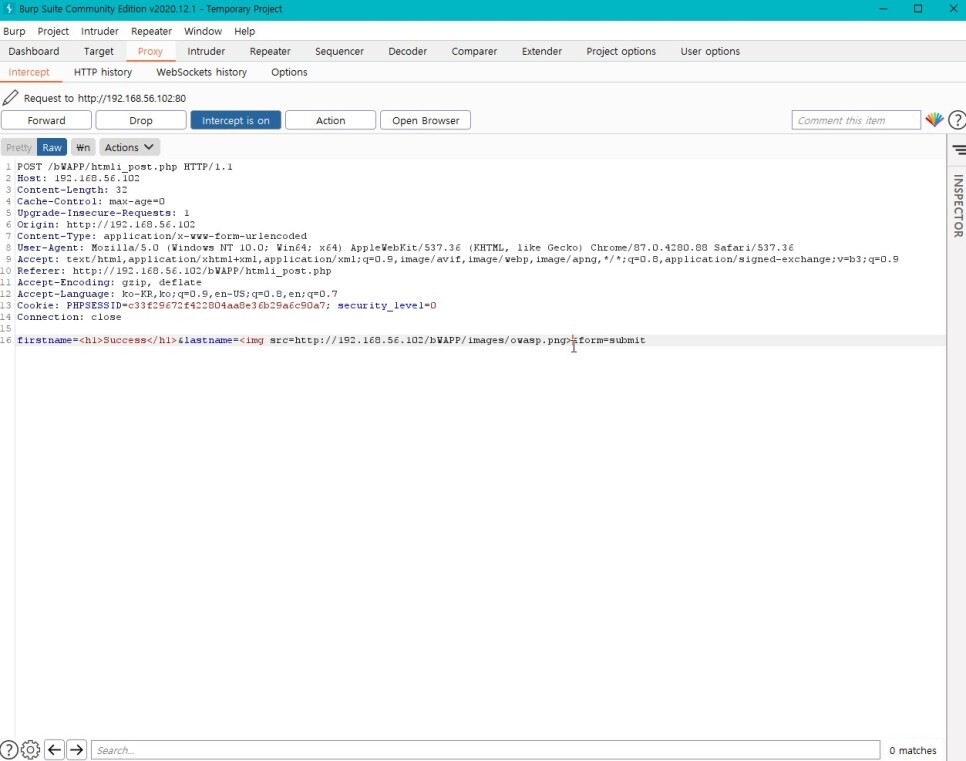Open the WebSockets history sub-tab
The image size is (966, 761).
pos(201,72)
